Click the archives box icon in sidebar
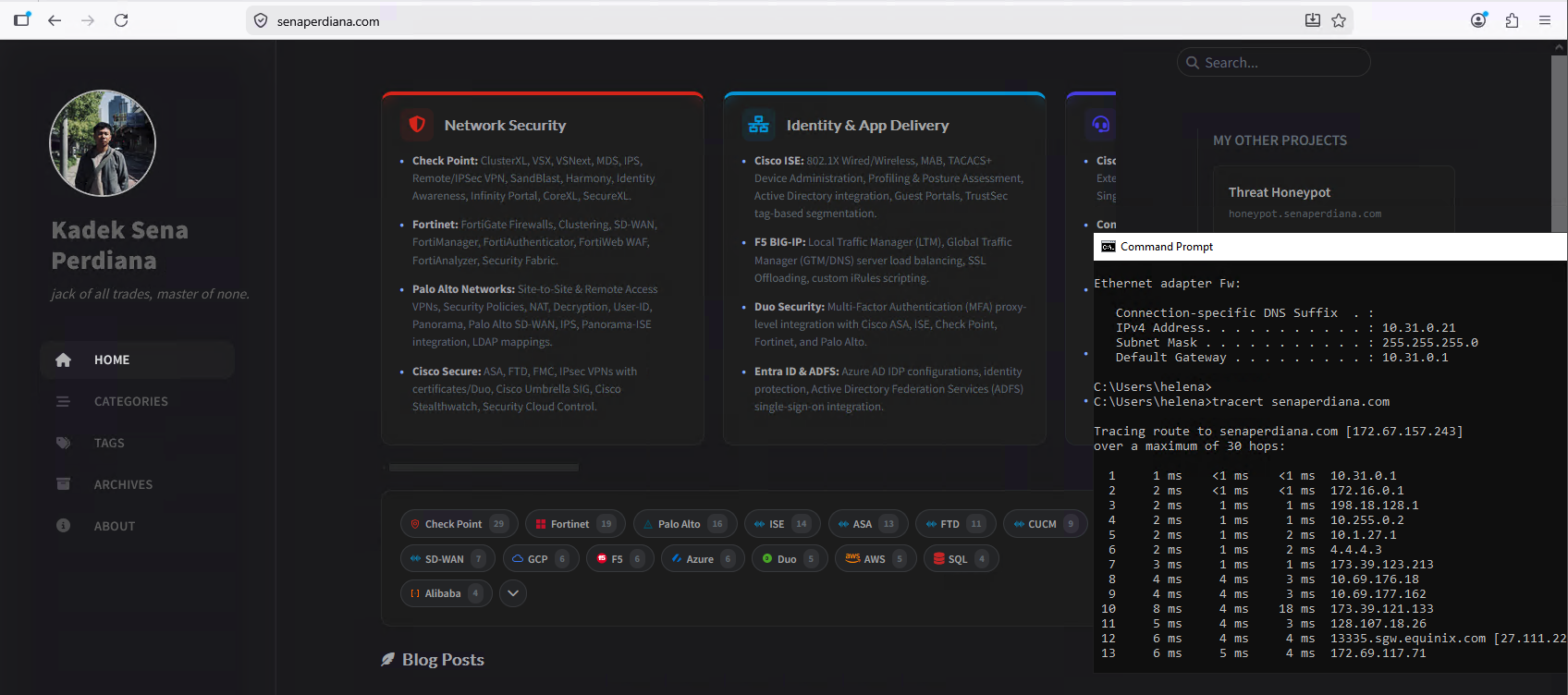1568x695 pixels. (63, 484)
